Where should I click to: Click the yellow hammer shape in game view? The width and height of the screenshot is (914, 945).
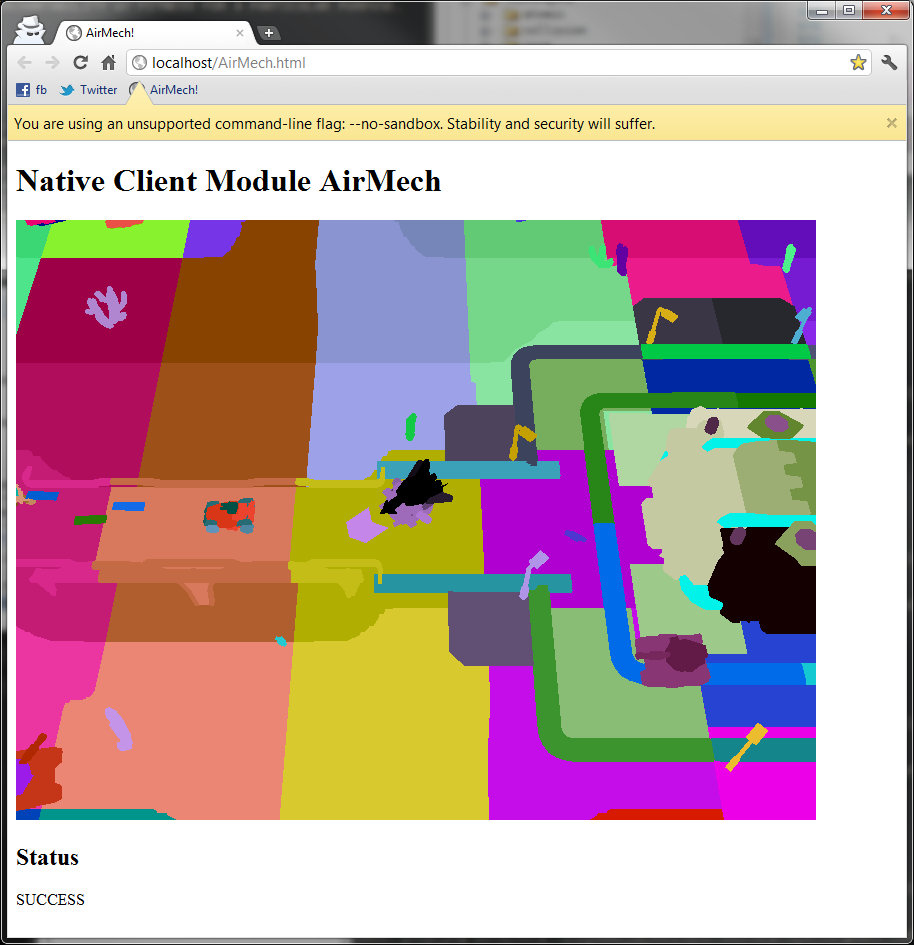pyautogui.click(x=745, y=747)
